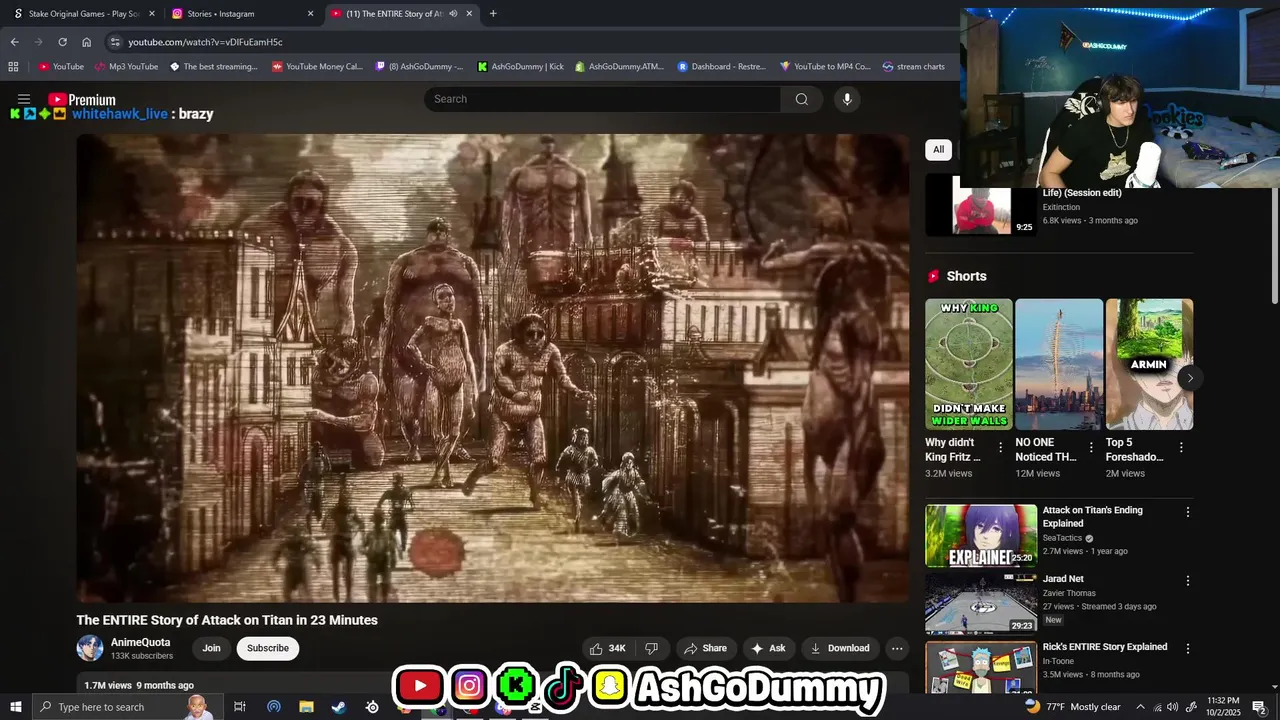
Task: Download the video with Download button
Action: point(840,648)
